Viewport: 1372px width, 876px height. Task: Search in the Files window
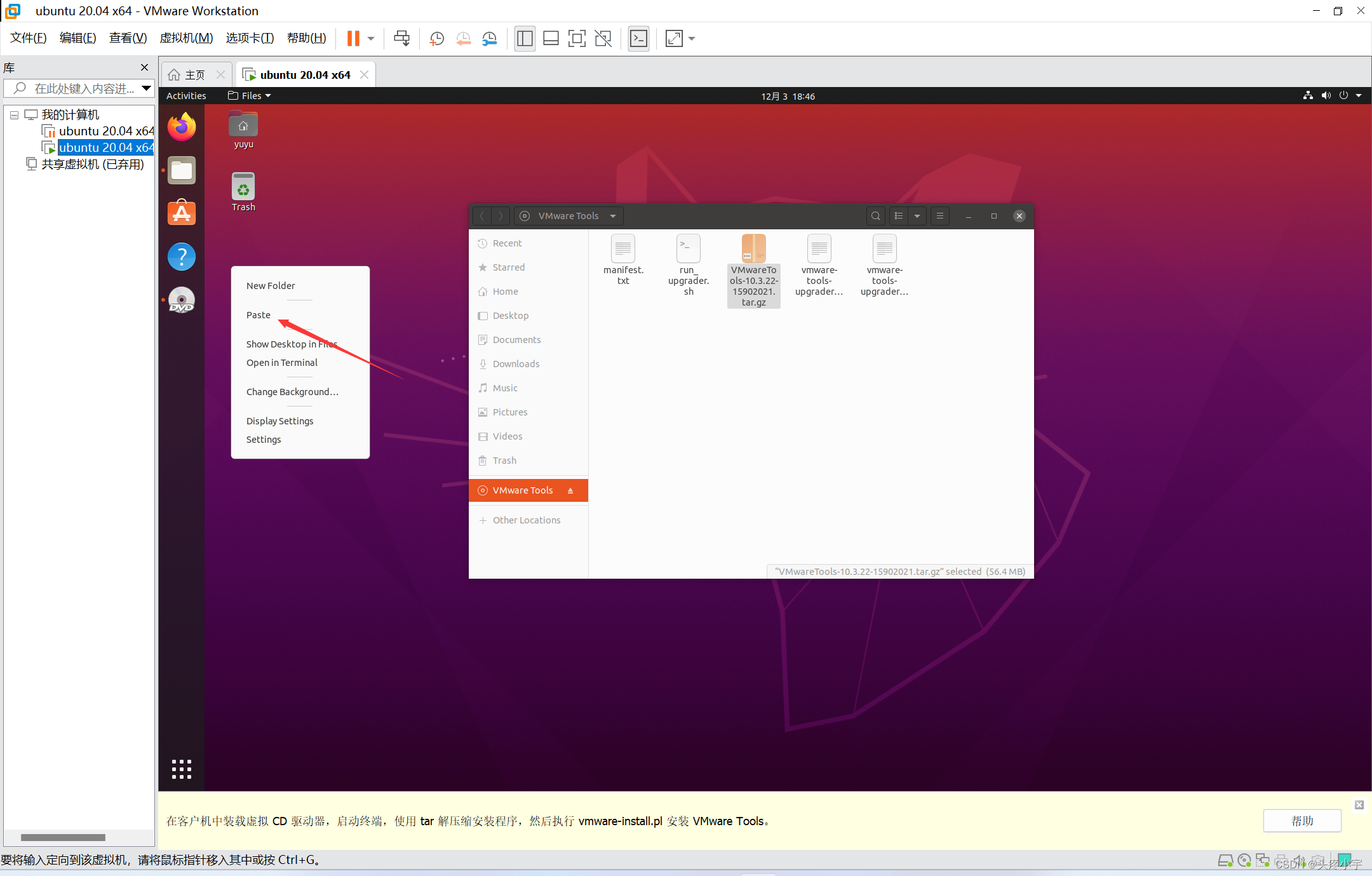[875, 216]
